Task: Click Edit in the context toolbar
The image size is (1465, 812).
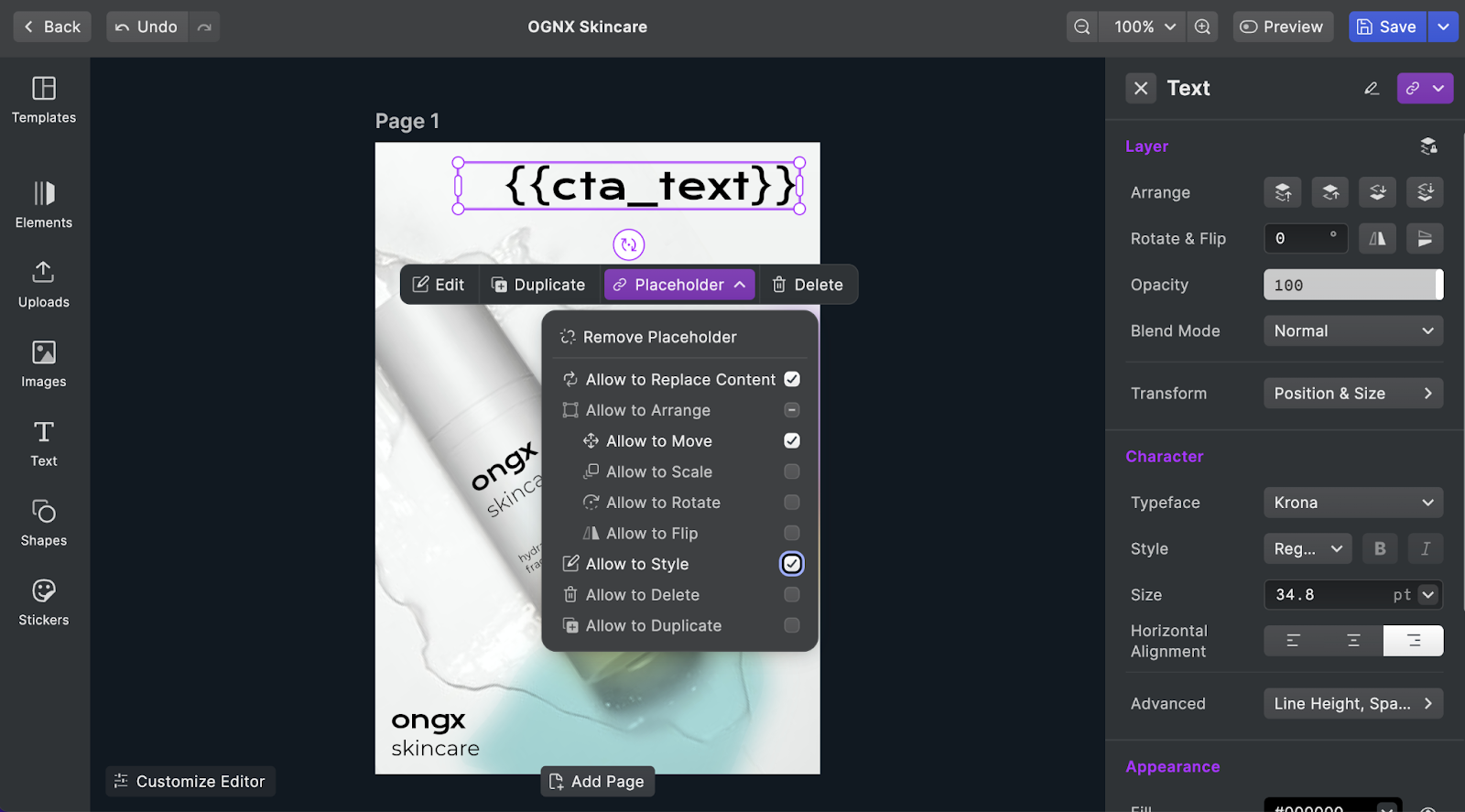Action: point(439,285)
